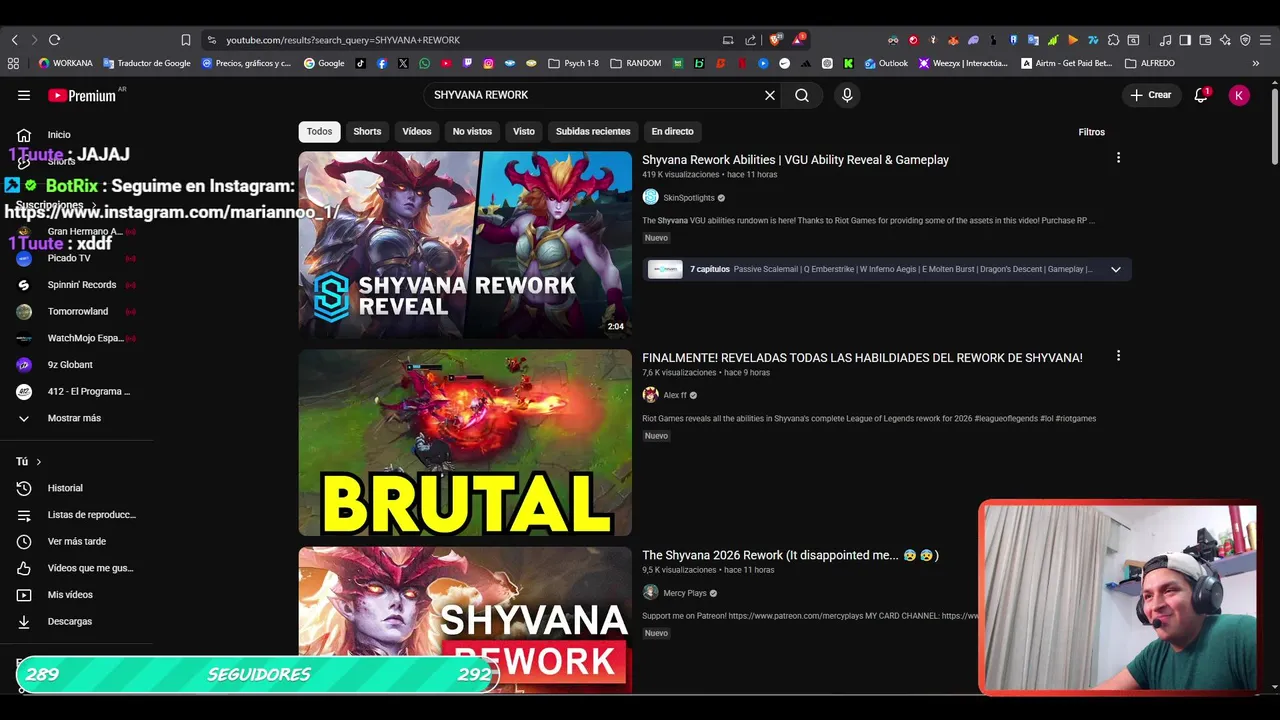
Task: Open the Instagram bookmark icon
Action: [x=488, y=63]
